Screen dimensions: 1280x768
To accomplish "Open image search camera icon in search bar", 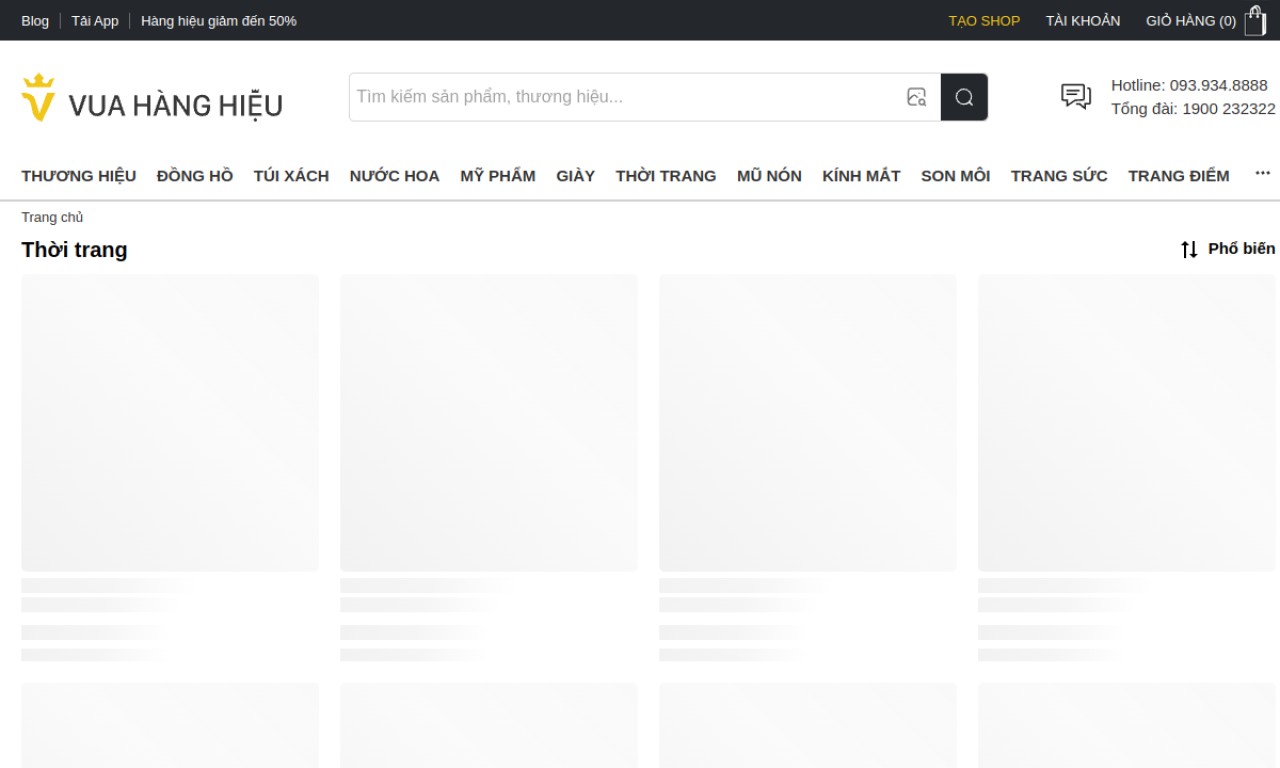I will (x=916, y=97).
